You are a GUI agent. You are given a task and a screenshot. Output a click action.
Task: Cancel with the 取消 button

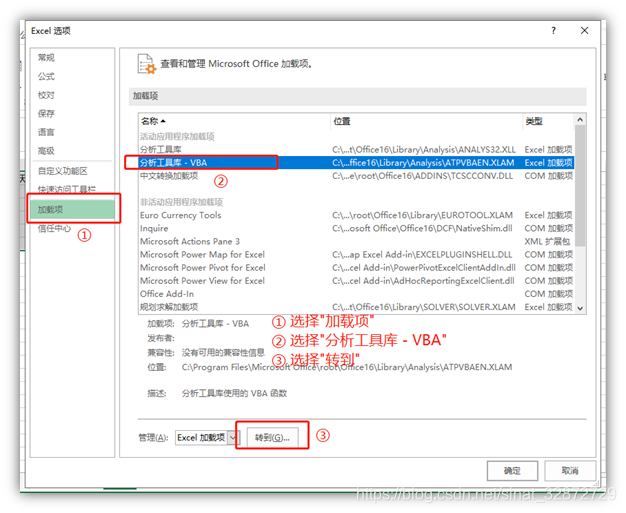570,471
